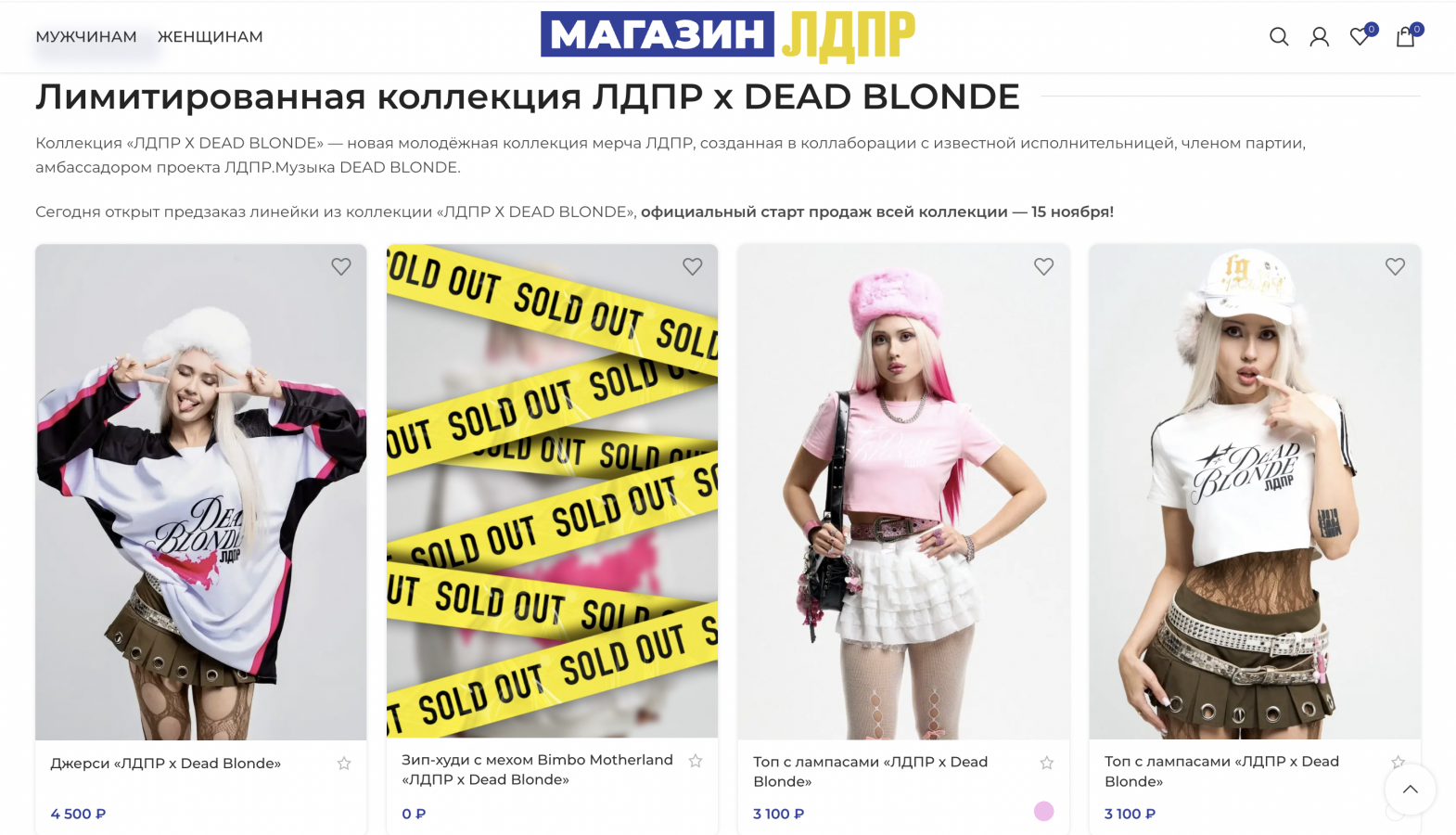Open the wishlist heart in header
The width and height of the screenshot is (1456, 835).
pyautogui.click(x=1360, y=37)
